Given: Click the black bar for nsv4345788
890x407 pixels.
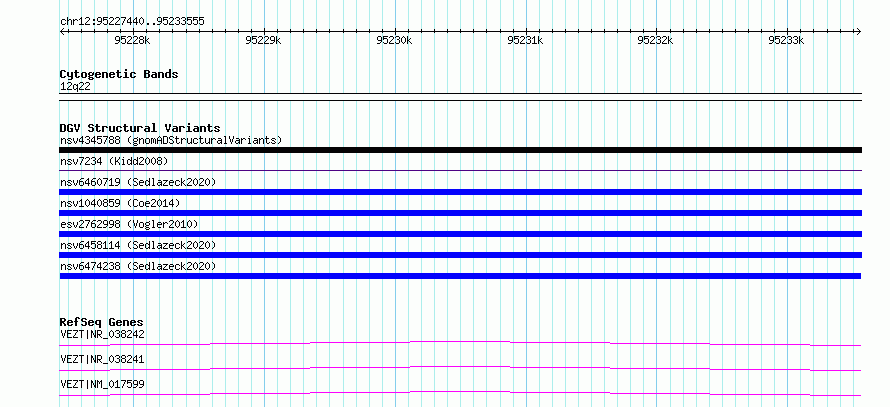Looking at the screenshot, I should (x=461, y=150).
